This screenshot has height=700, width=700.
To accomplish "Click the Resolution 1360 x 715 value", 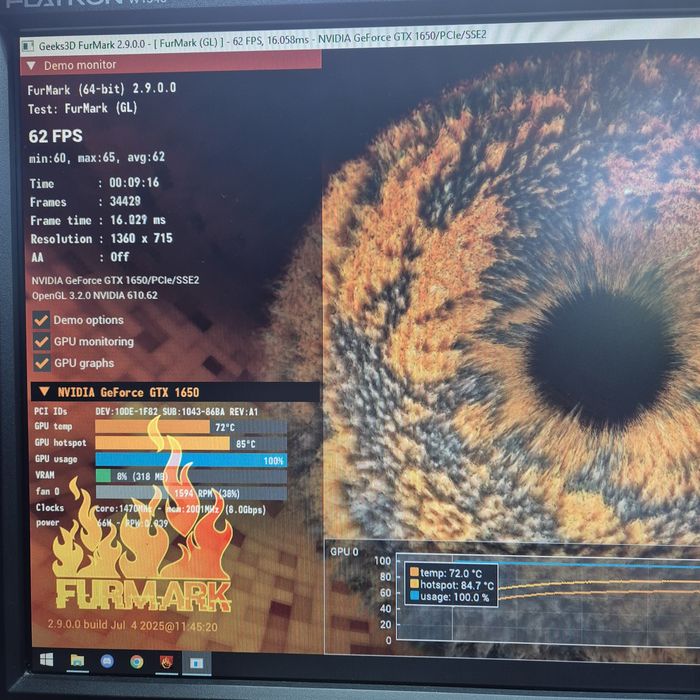I will click(x=142, y=238).
